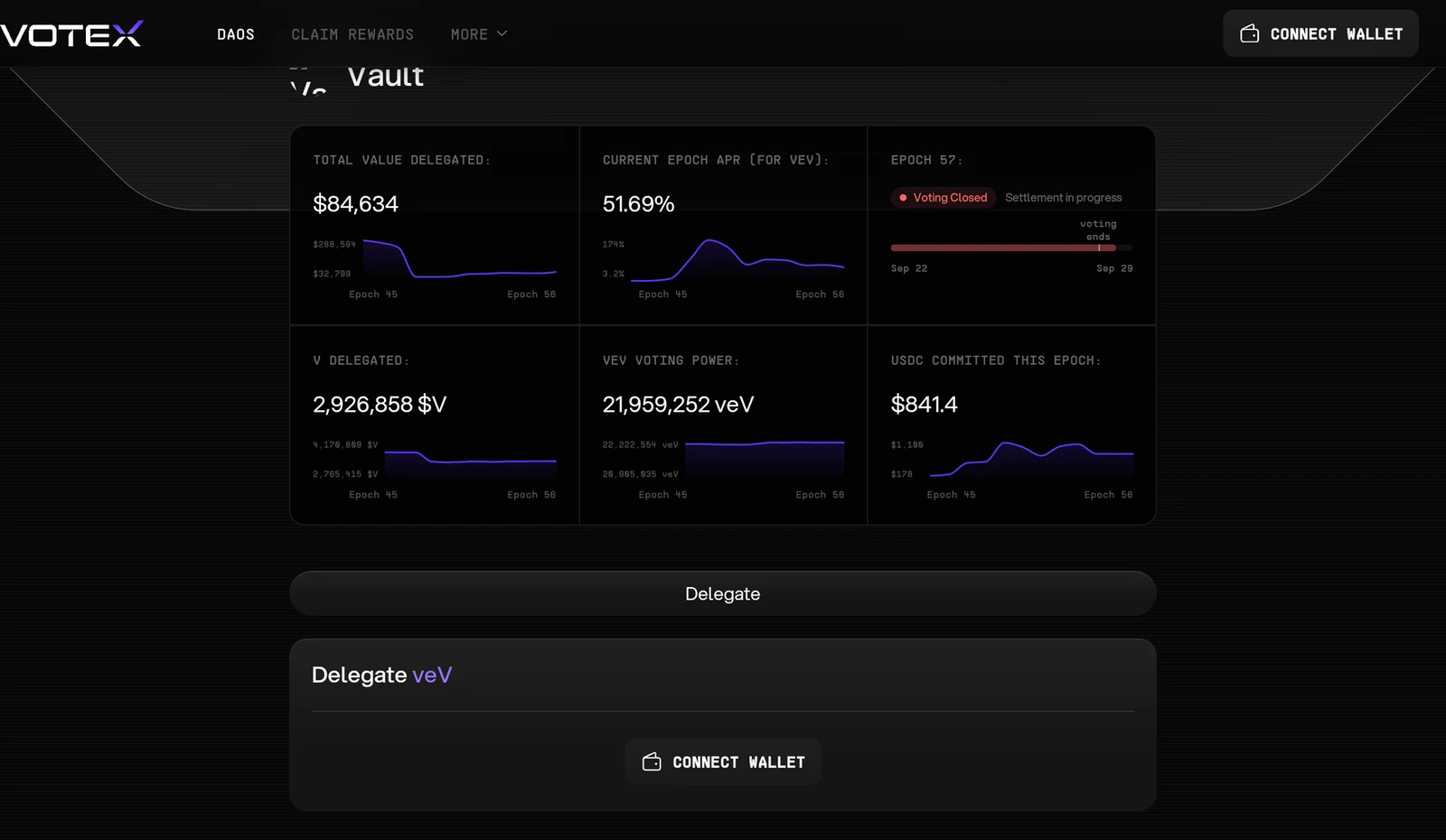The image size is (1446, 840).
Task: Click the Delegate bar button
Action: point(723,593)
